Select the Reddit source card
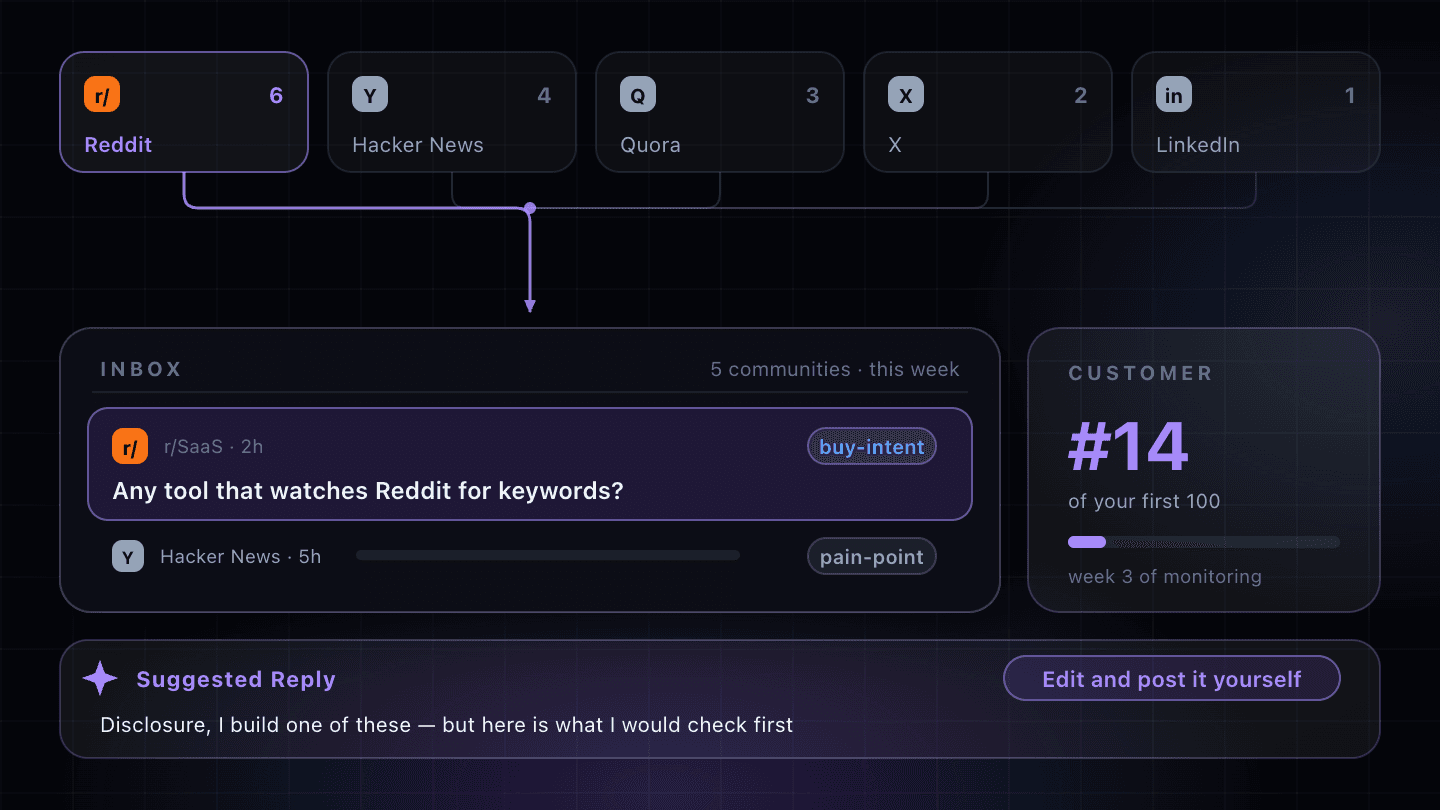 pyautogui.click(x=184, y=112)
